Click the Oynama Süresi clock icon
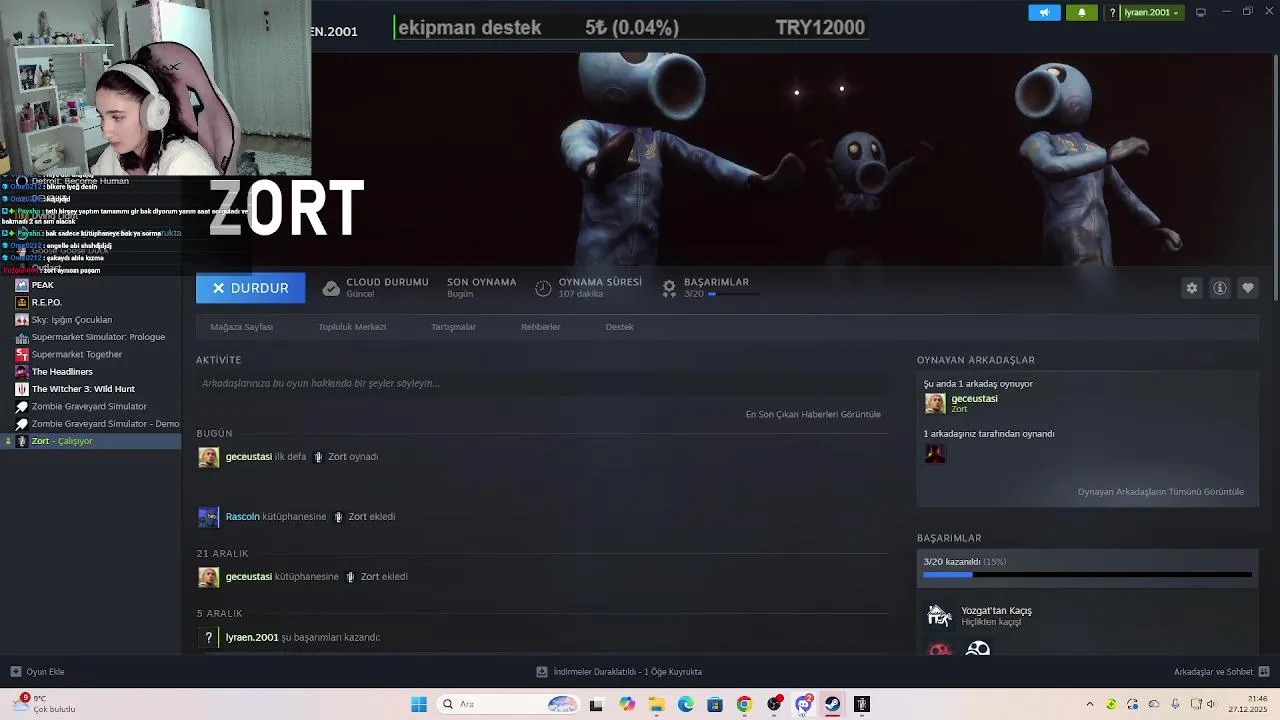Screen dimensions: 1280x720 pyautogui.click(x=543, y=288)
